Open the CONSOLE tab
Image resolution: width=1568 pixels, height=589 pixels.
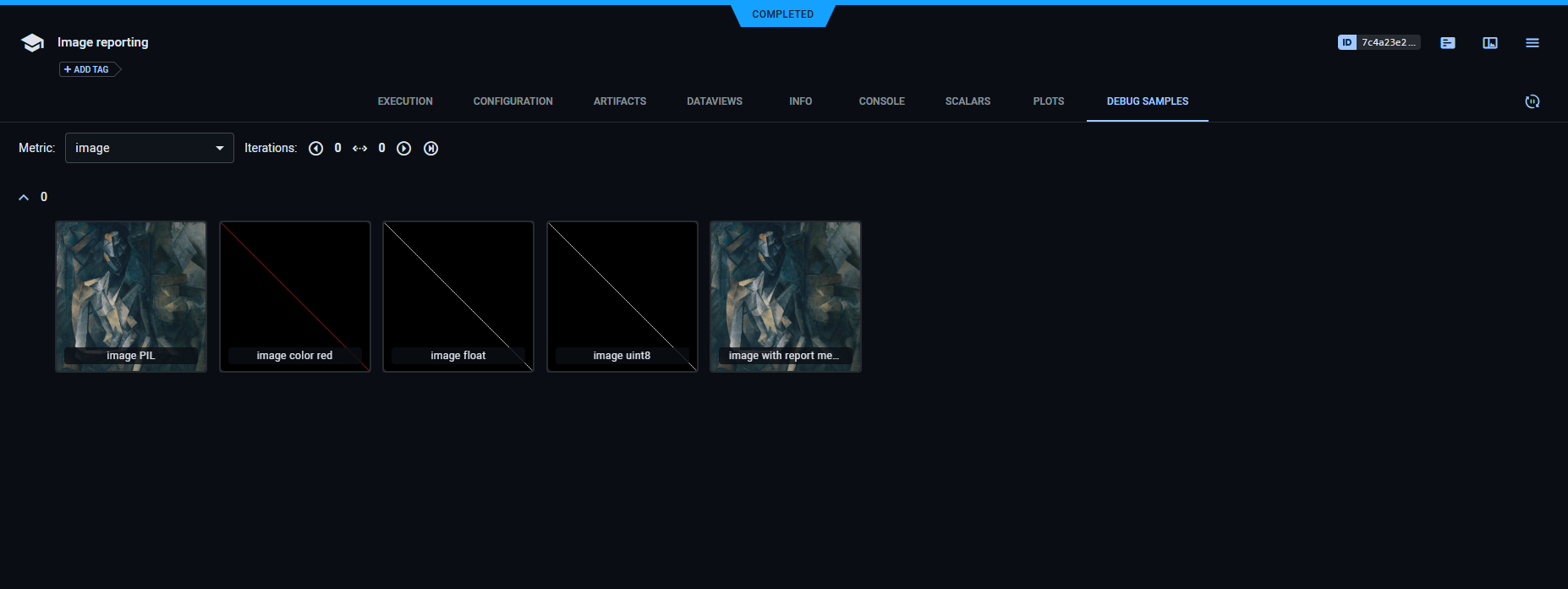click(881, 101)
